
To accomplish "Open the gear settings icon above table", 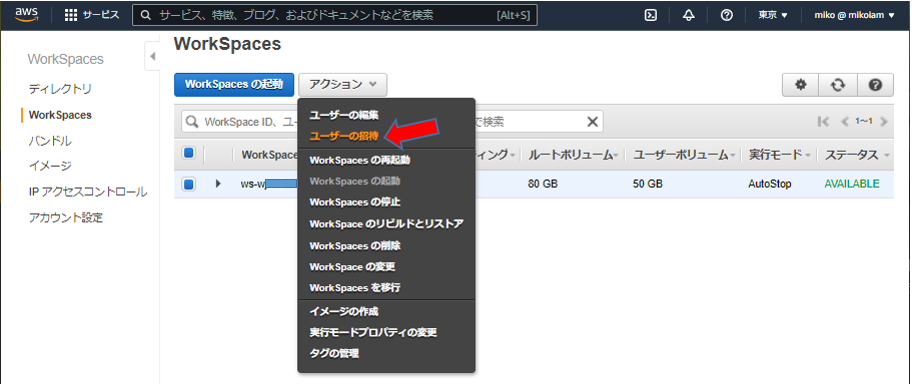I will (801, 85).
